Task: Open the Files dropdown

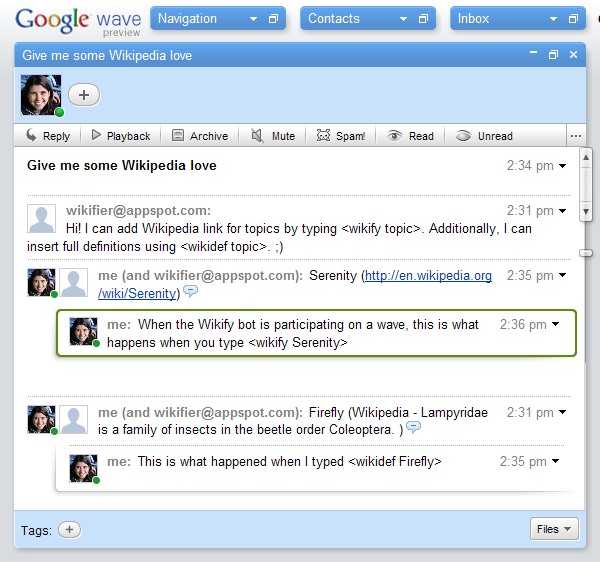Action: coord(554,529)
